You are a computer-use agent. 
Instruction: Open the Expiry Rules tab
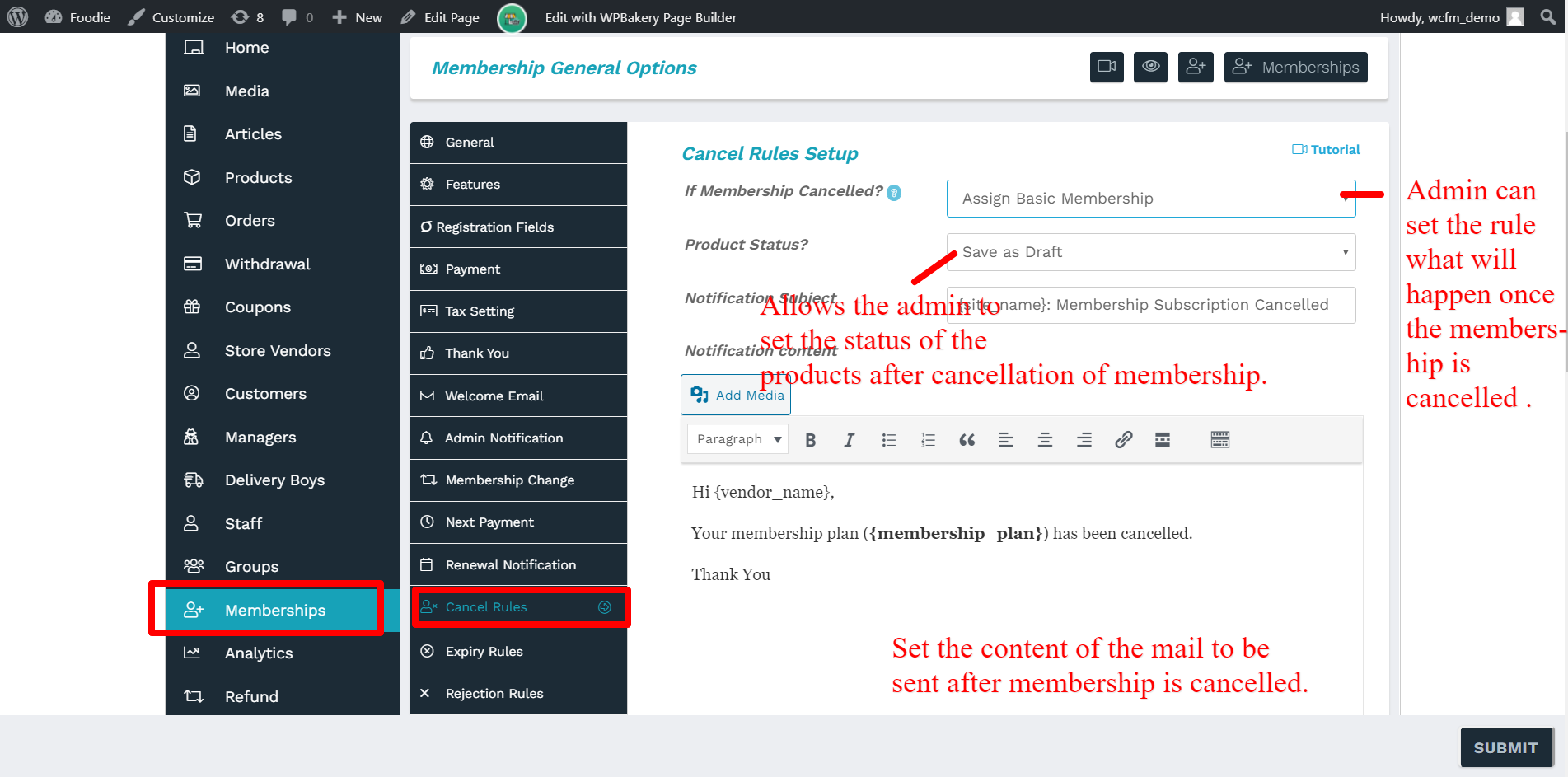(x=518, y=651)
